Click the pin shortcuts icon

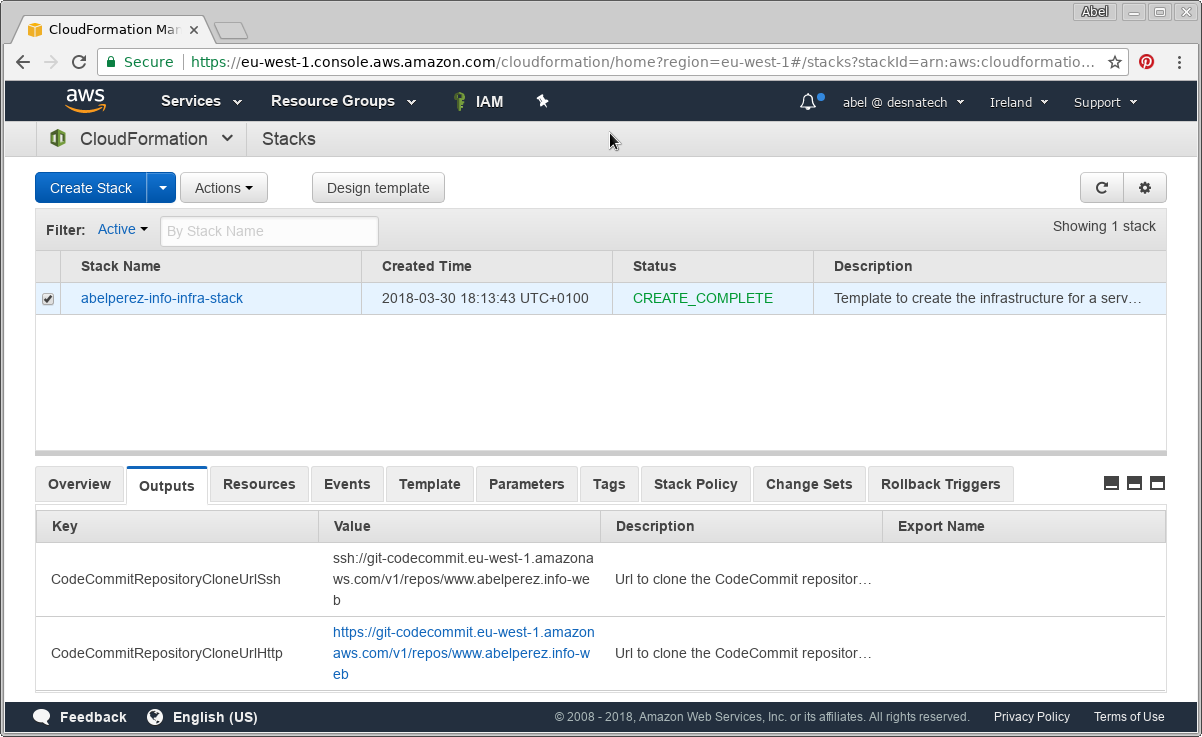pyautogui.click(x=542, y=101)
